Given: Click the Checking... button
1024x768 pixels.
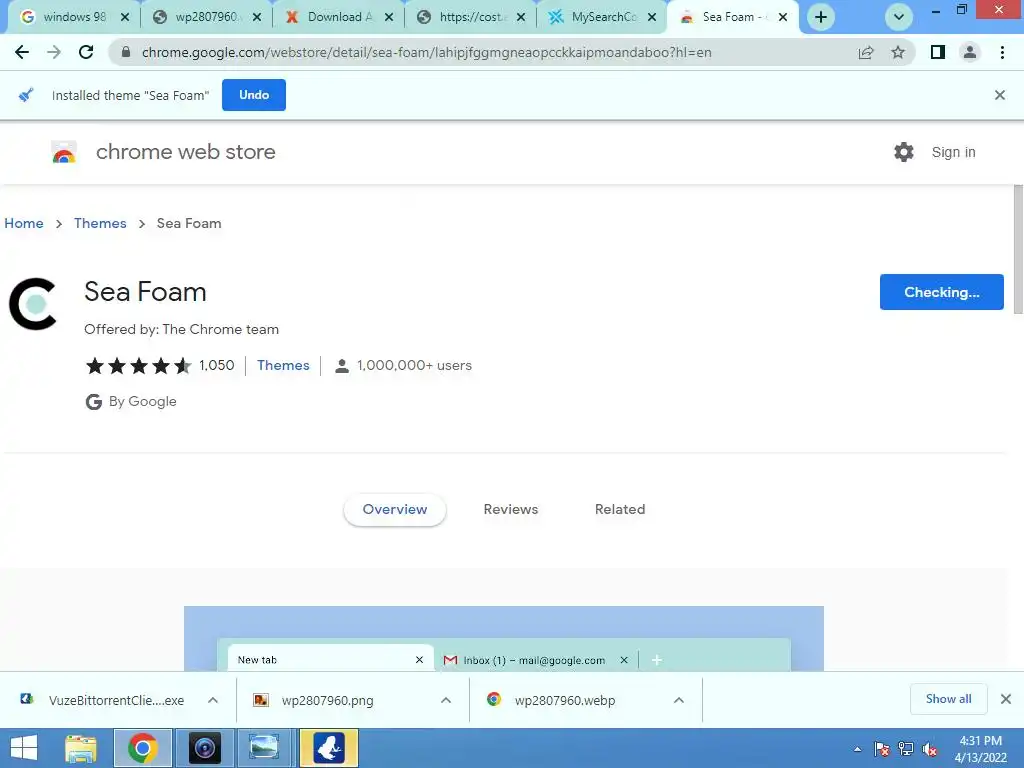Looking at the screenshot, I should pyautogui.click(x=942, y=292).
